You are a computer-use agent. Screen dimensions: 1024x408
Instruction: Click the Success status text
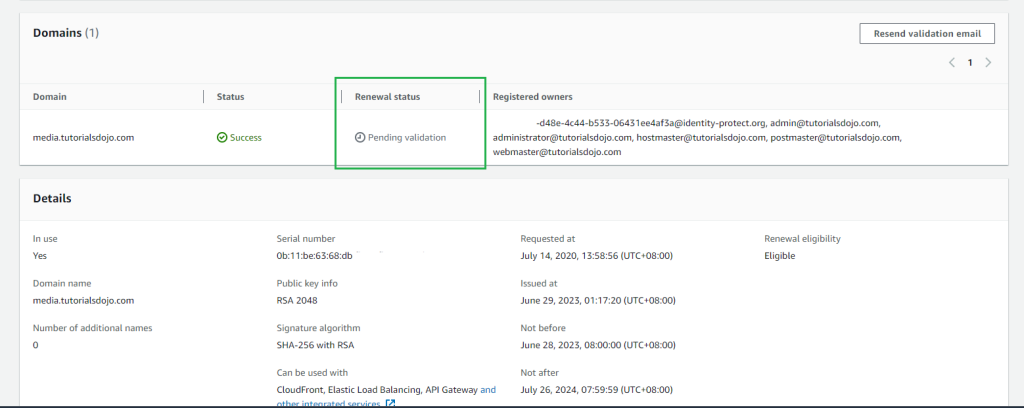[x=246, y=137]
